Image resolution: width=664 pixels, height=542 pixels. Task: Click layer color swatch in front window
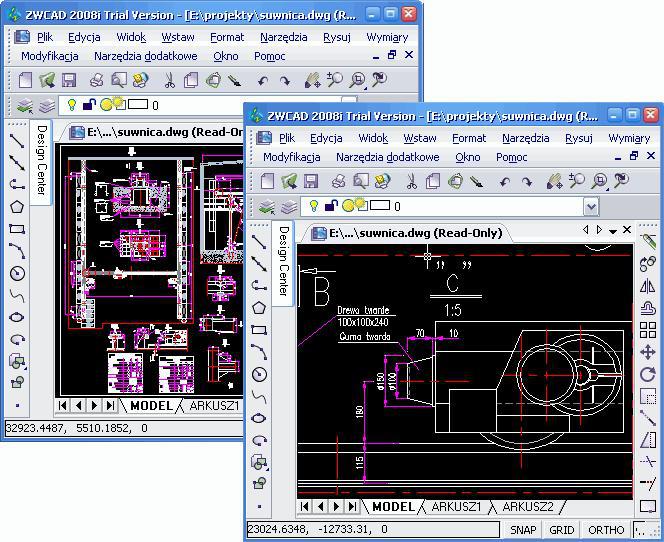[380, 205]
